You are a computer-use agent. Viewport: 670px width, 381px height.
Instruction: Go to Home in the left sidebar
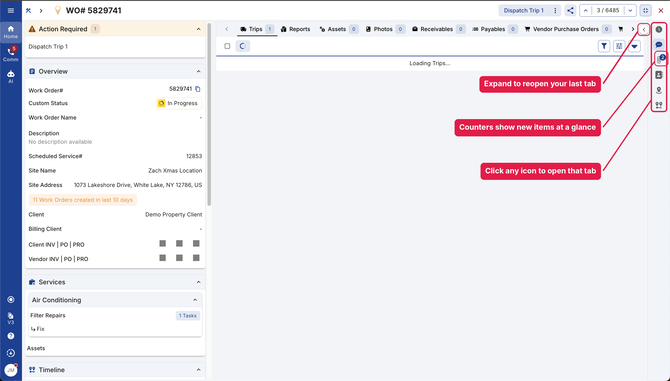(x=11, y=32)
